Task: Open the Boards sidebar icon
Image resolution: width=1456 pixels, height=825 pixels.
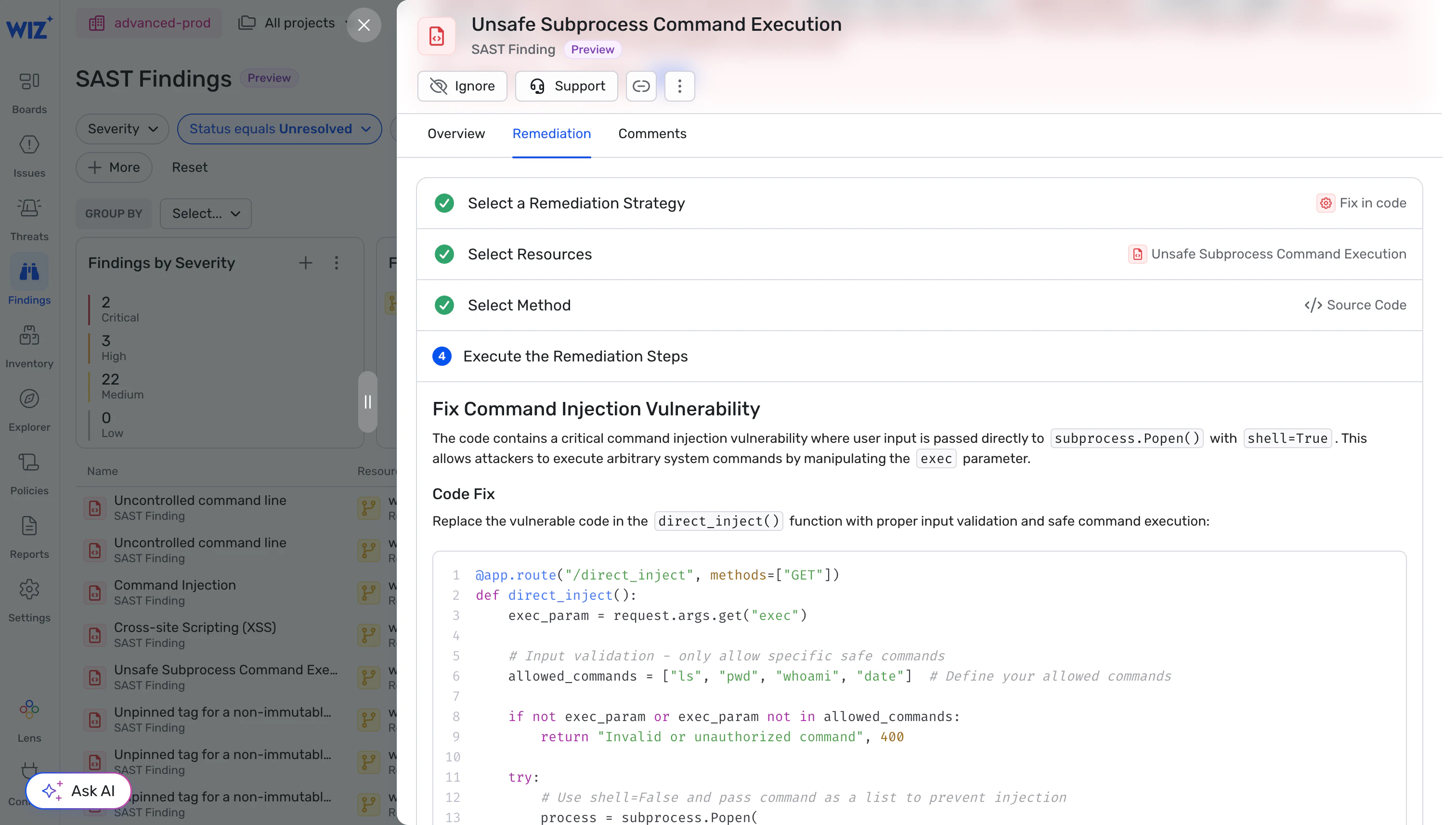Action: (x=29, y=82)
